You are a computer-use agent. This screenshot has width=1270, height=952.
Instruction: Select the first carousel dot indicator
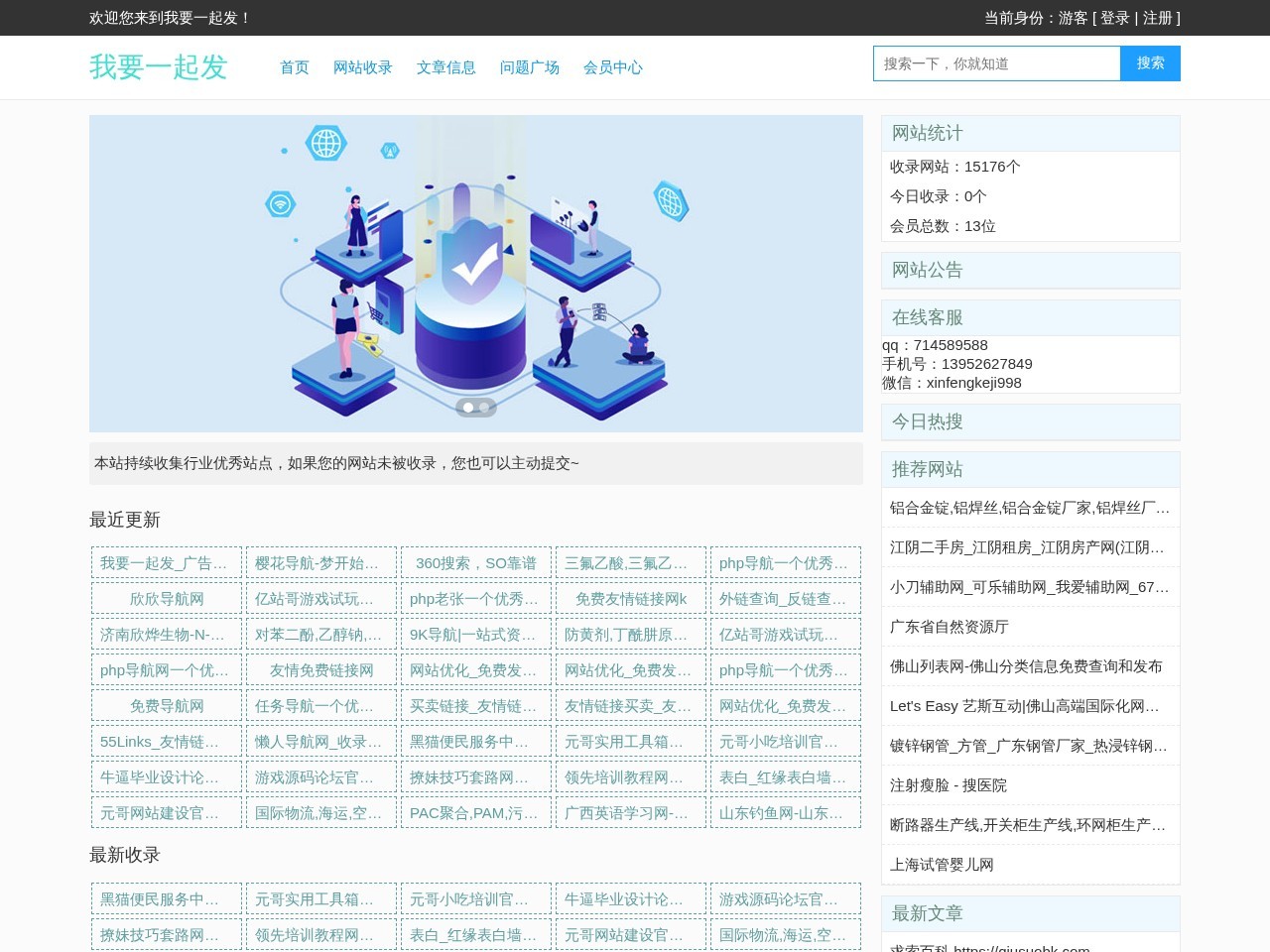pos(468,407)
